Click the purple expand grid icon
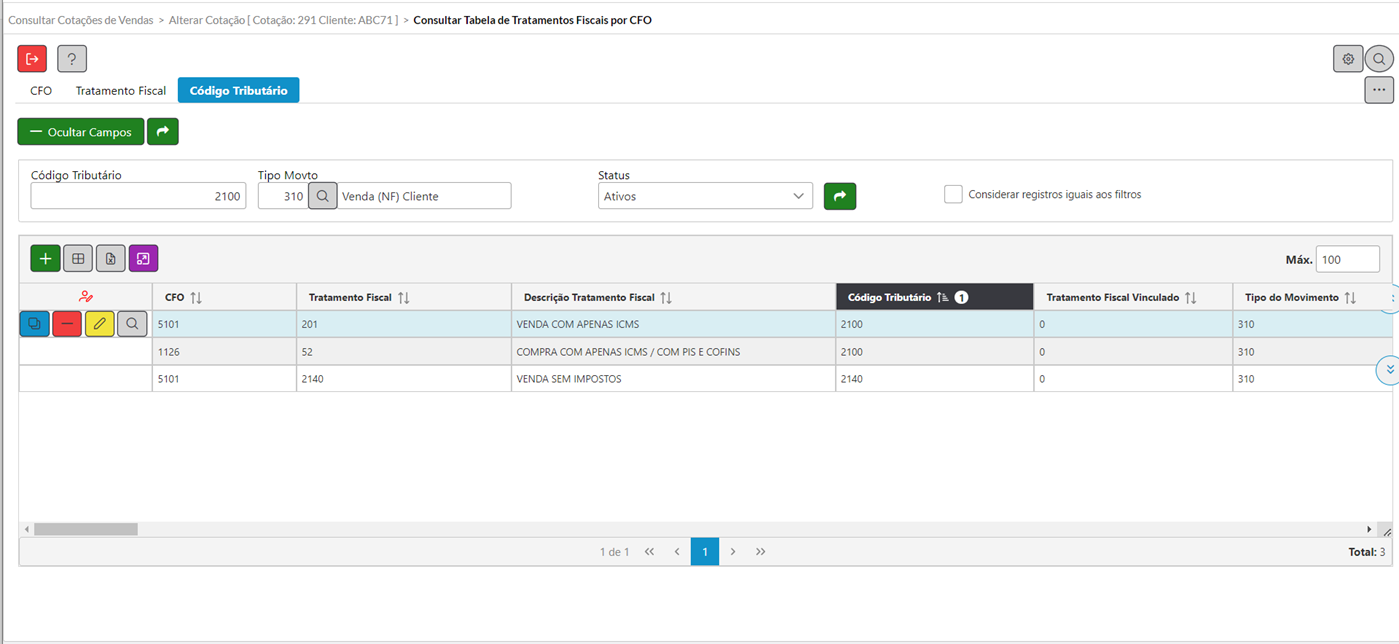 tap(143, 259)
